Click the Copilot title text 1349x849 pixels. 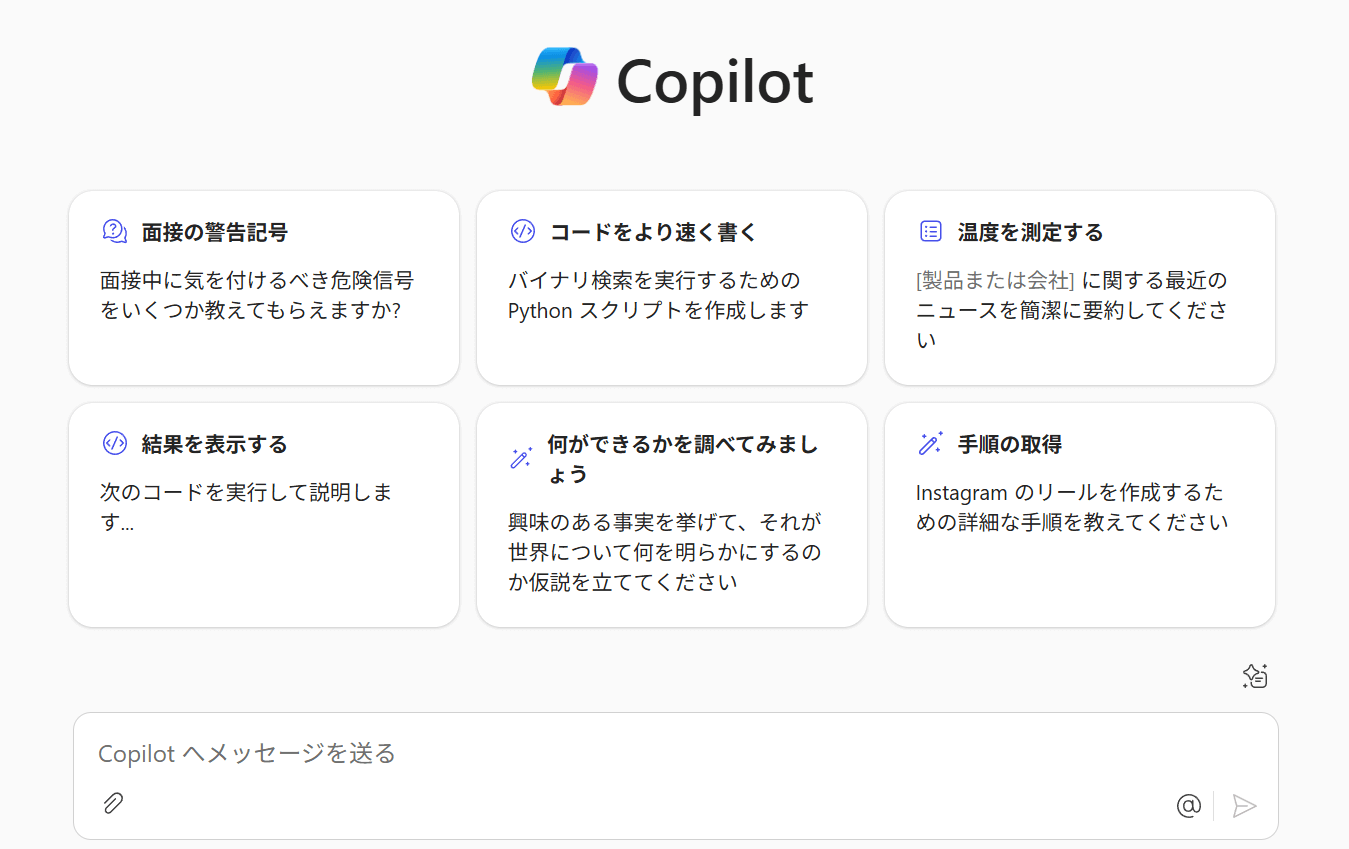coord(715,81)
